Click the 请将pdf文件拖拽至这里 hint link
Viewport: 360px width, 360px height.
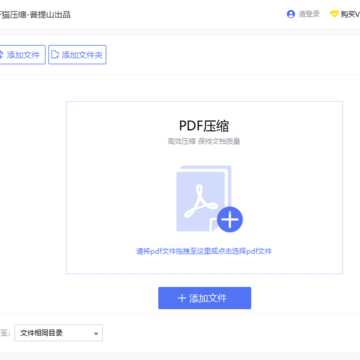(x=204, y=251)
